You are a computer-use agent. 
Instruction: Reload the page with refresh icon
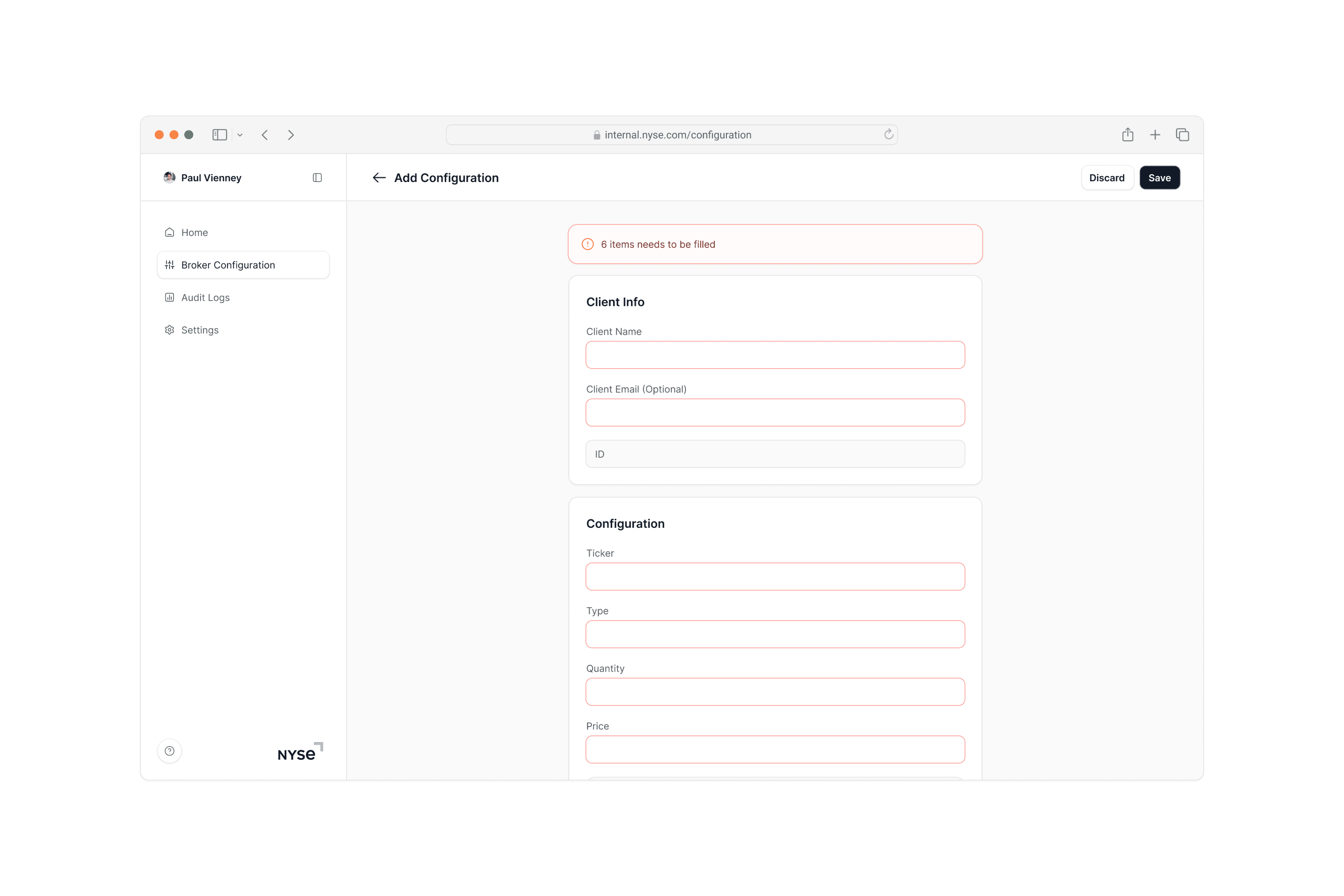[x=889, y=134]
